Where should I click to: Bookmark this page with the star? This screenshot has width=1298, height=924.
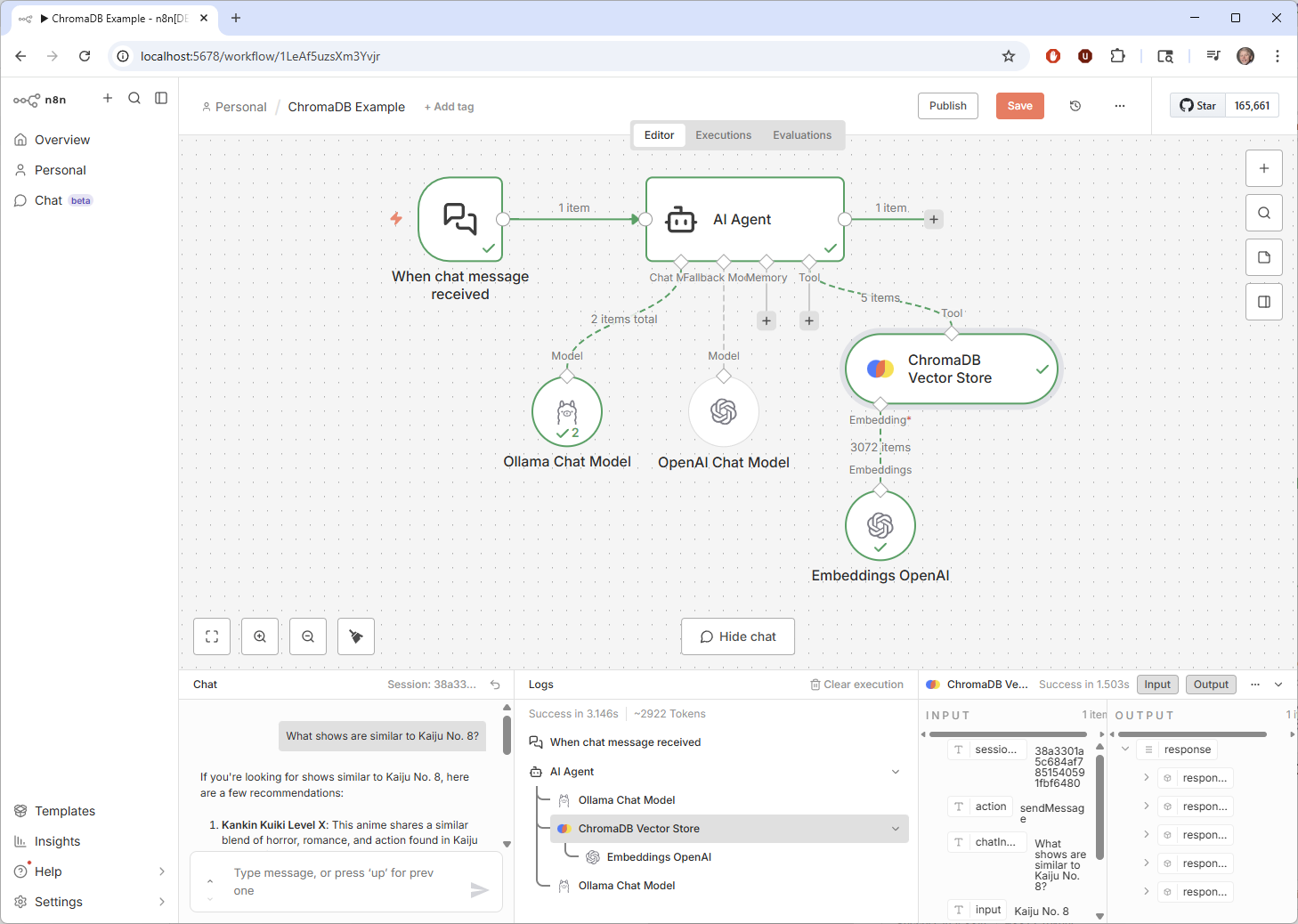click(1009, 56)
